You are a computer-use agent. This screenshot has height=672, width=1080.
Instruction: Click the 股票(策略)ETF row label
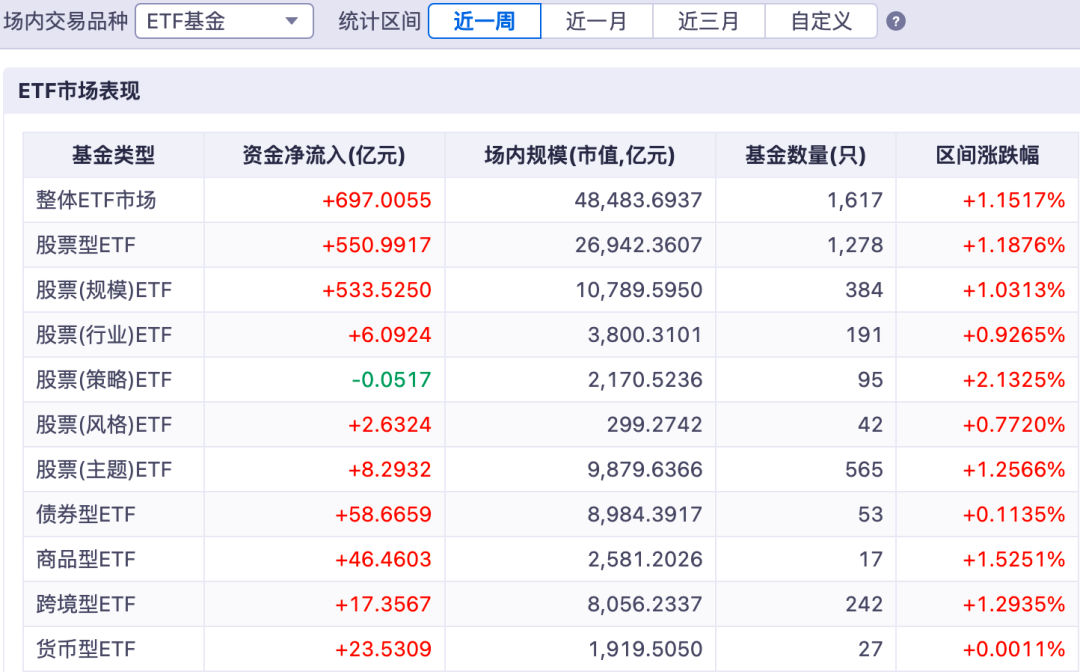pyautogui.click(x=103, y=379)
